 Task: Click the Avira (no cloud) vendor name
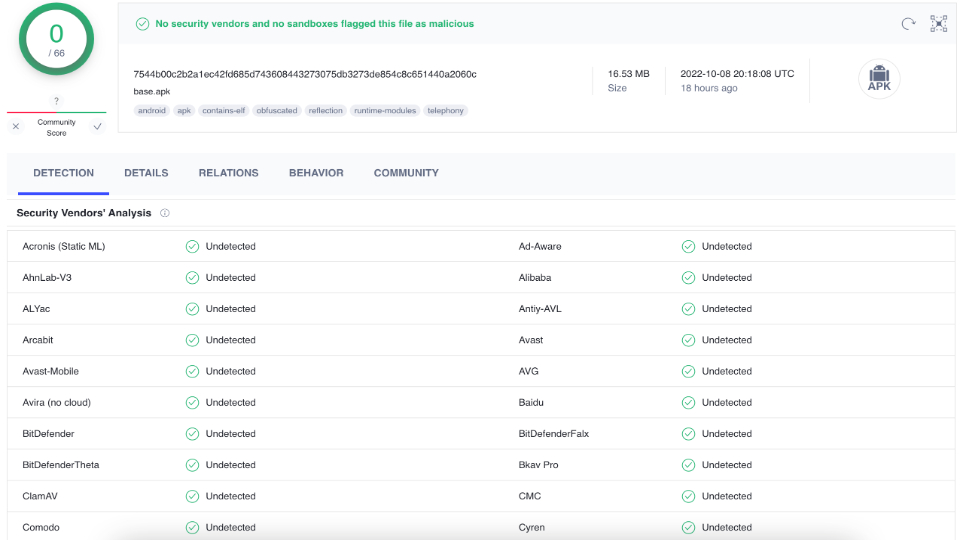56,403
